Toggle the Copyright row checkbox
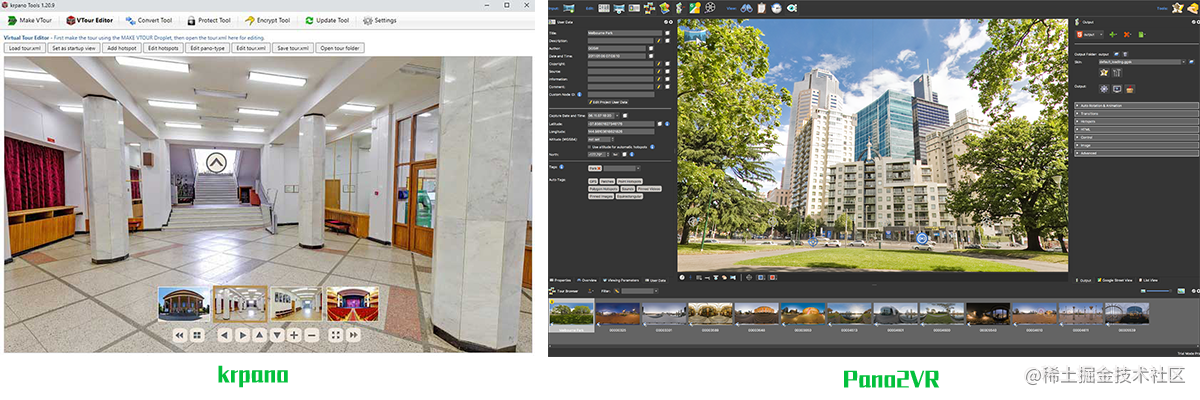 pos(667,64)
